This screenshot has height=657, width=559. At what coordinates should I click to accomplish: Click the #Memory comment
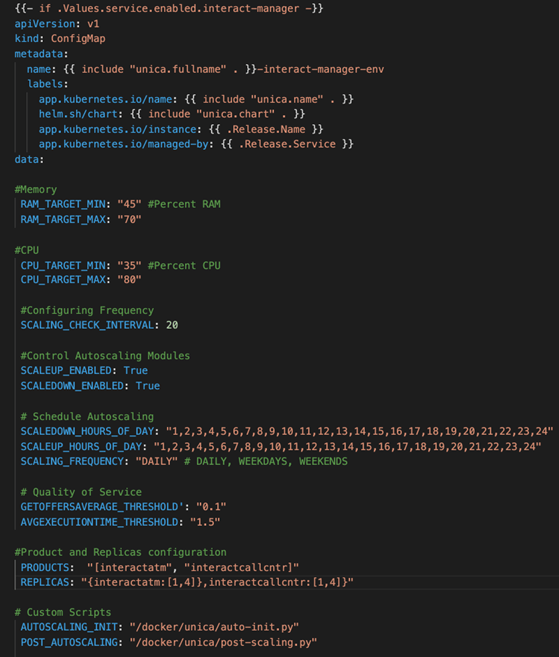pyautogui.click(x=36, y=189)
